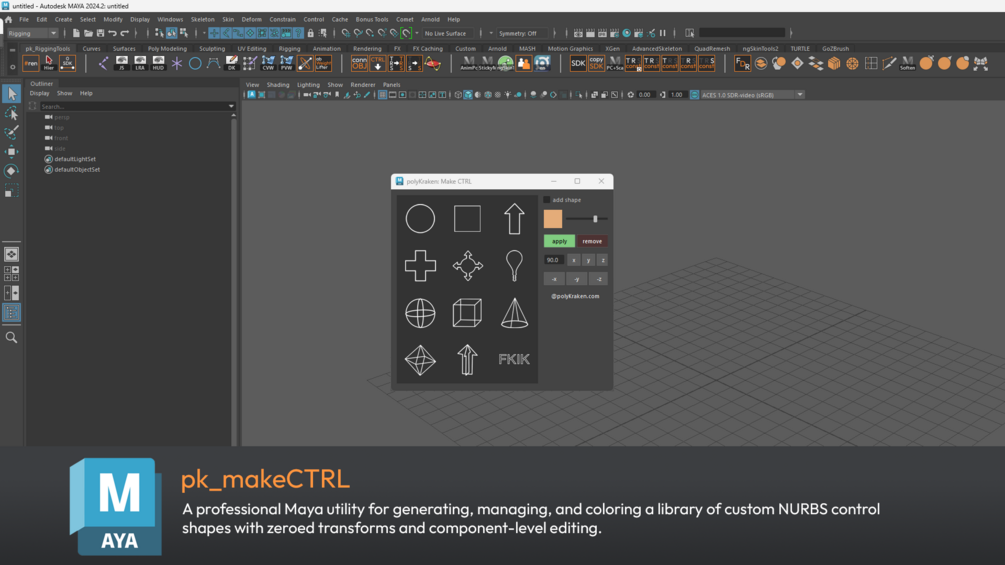Viewport: 1005px width, 565px height.
Task: Open the Deform menu
Action: (251, 19)
